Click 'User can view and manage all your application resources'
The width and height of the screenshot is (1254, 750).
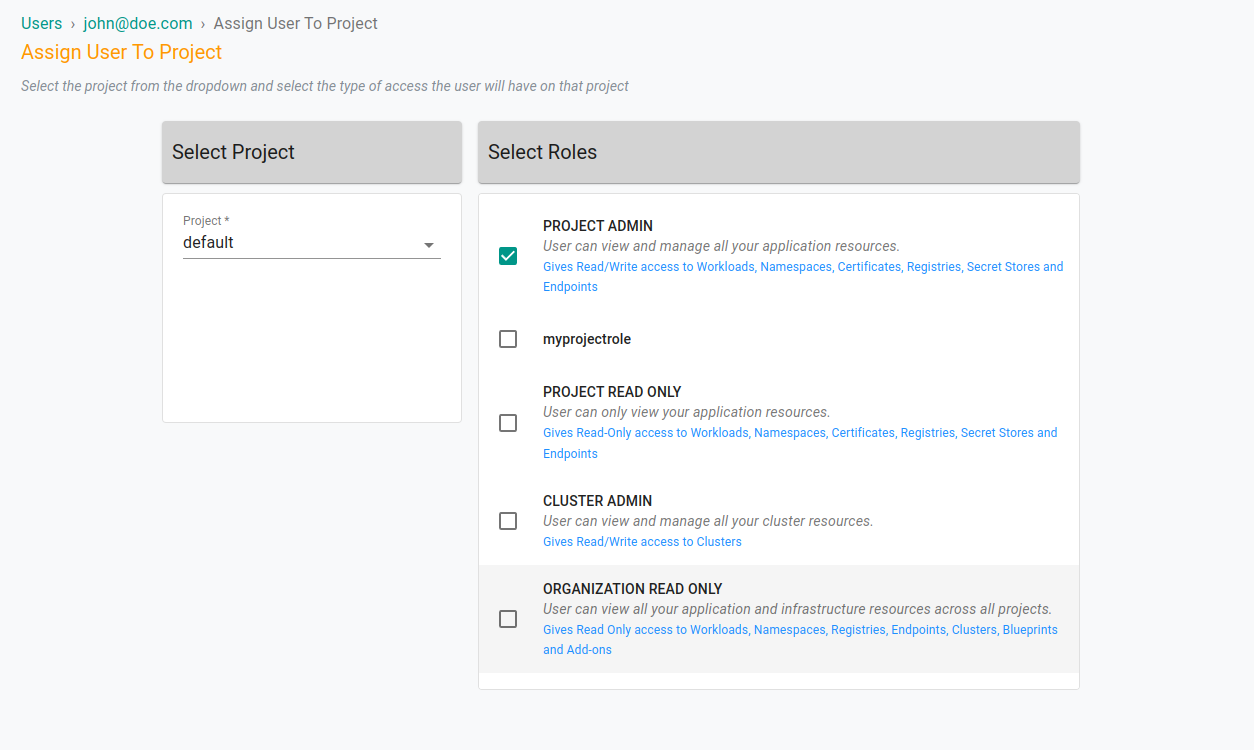pyautogui.click(x=721, y=246)
